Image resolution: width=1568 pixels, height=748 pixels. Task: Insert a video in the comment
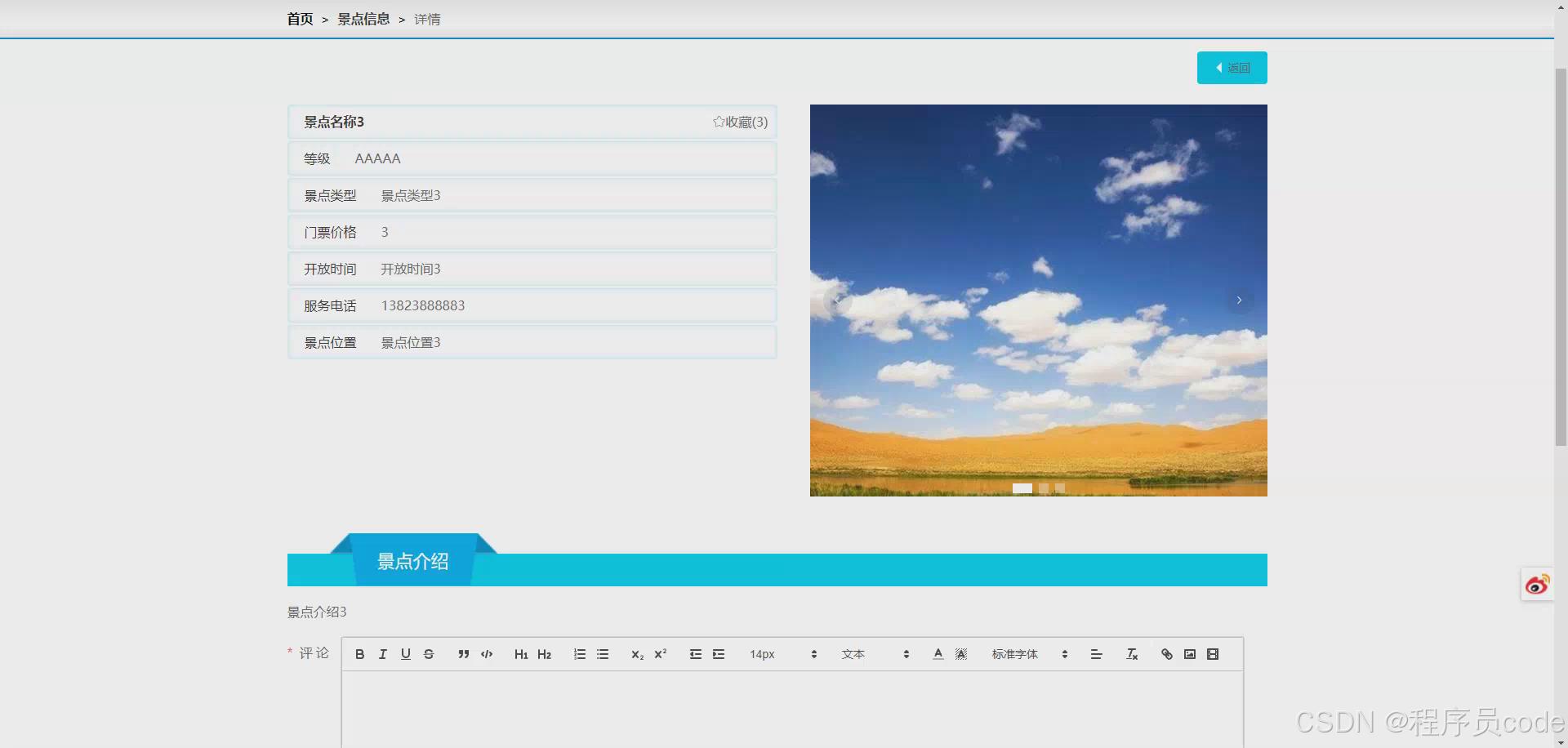coord(1213,654)
